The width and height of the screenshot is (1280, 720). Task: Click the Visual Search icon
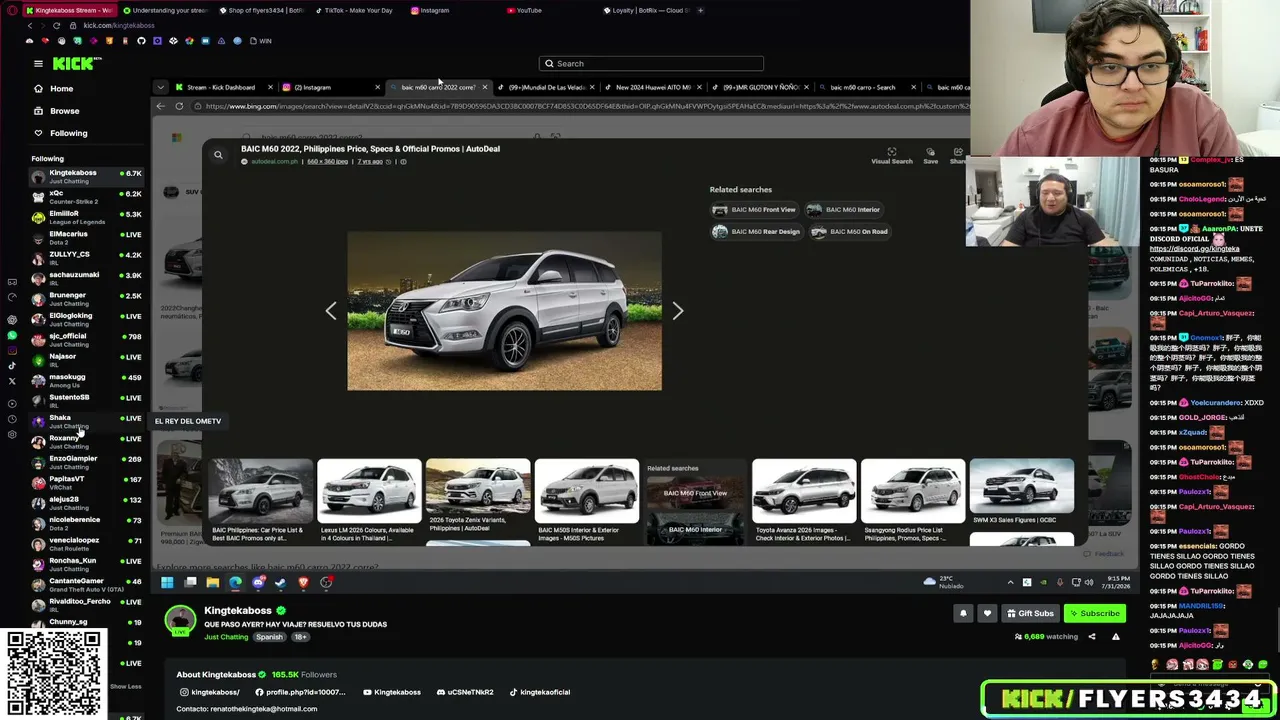pyautogui.click(x=892, y=155)
